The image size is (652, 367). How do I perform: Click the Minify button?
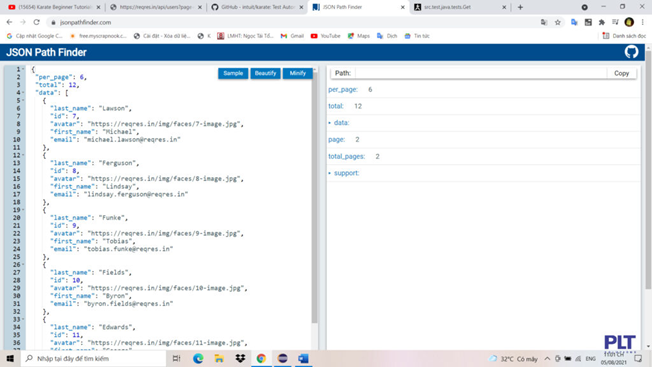click(x=298, y=73)
